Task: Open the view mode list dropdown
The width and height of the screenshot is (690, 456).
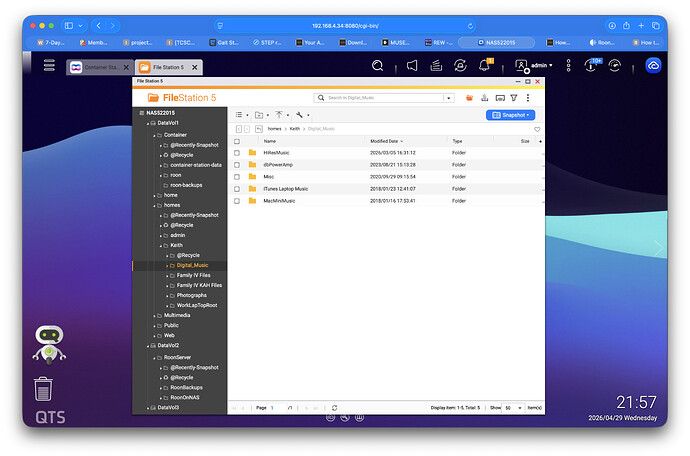Action: (x=242, y=115)
